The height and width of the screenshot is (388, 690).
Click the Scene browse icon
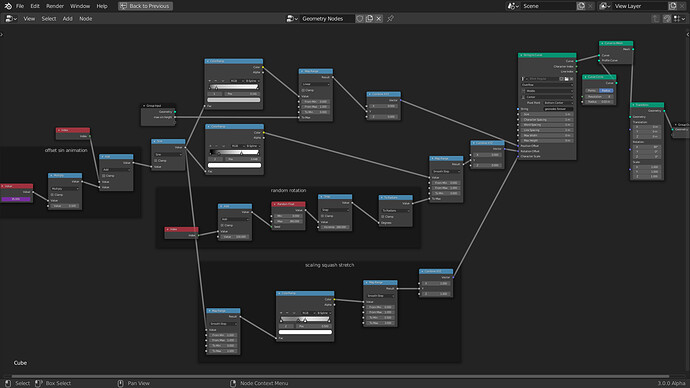pos(513,6)
